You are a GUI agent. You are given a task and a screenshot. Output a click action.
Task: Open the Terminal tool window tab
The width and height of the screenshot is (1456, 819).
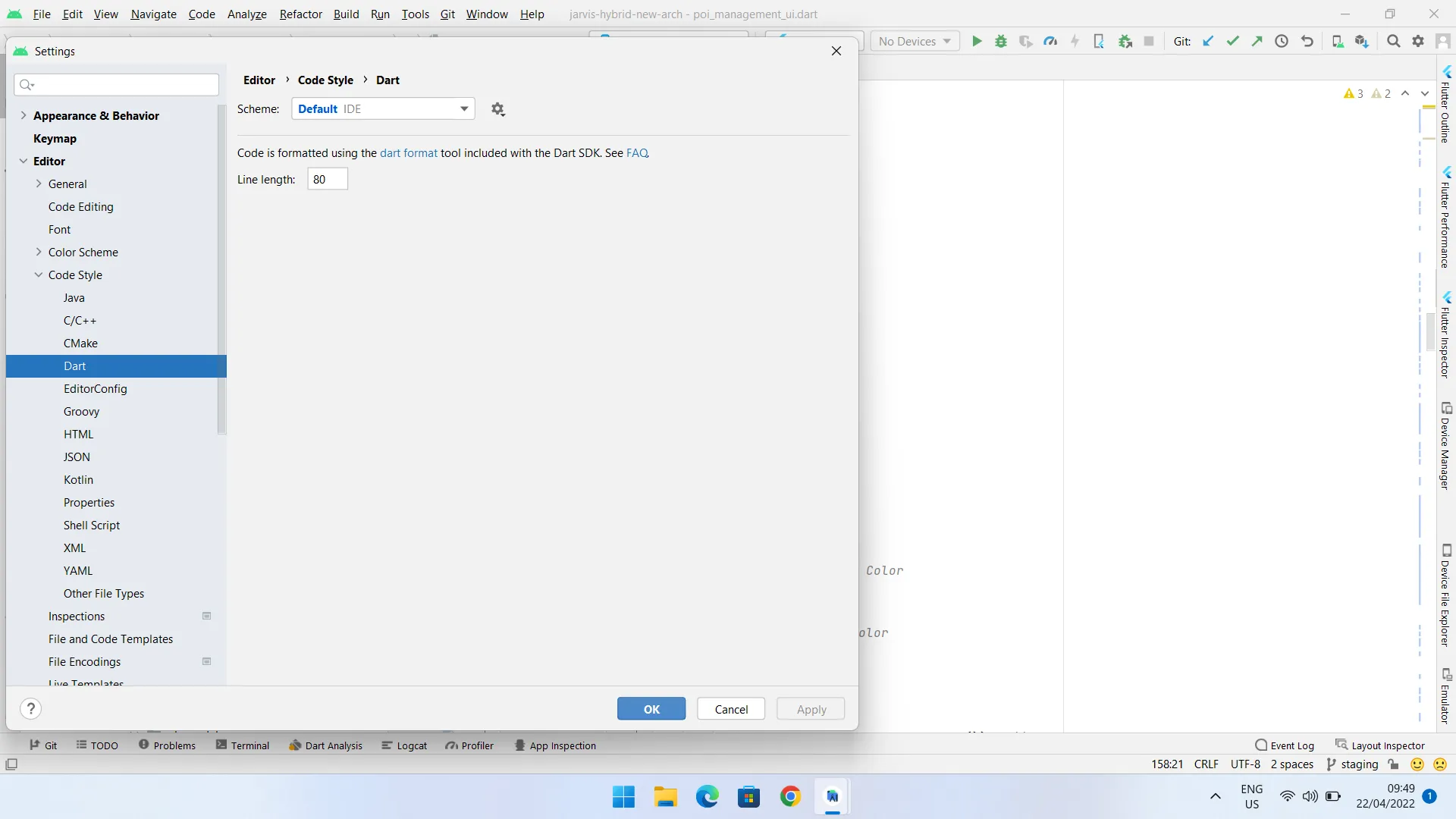click(243, 745)
